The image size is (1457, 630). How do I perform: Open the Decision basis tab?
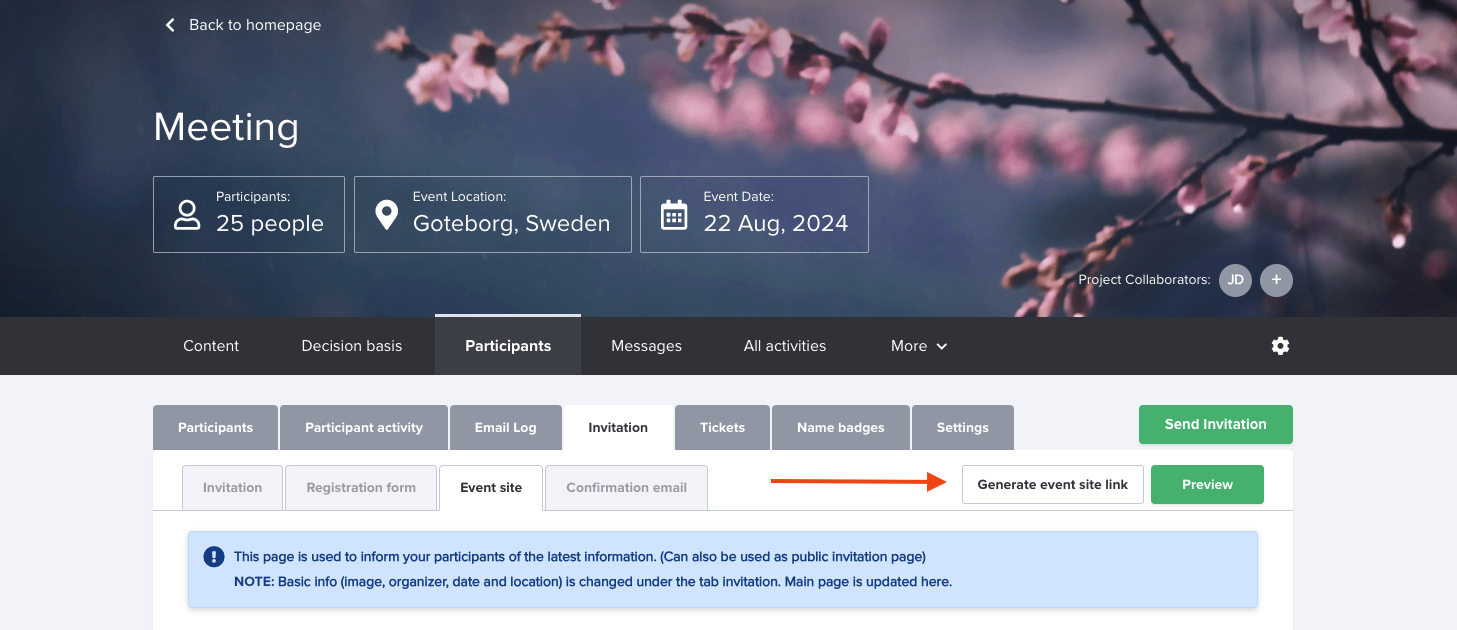[x=352, y=346]
